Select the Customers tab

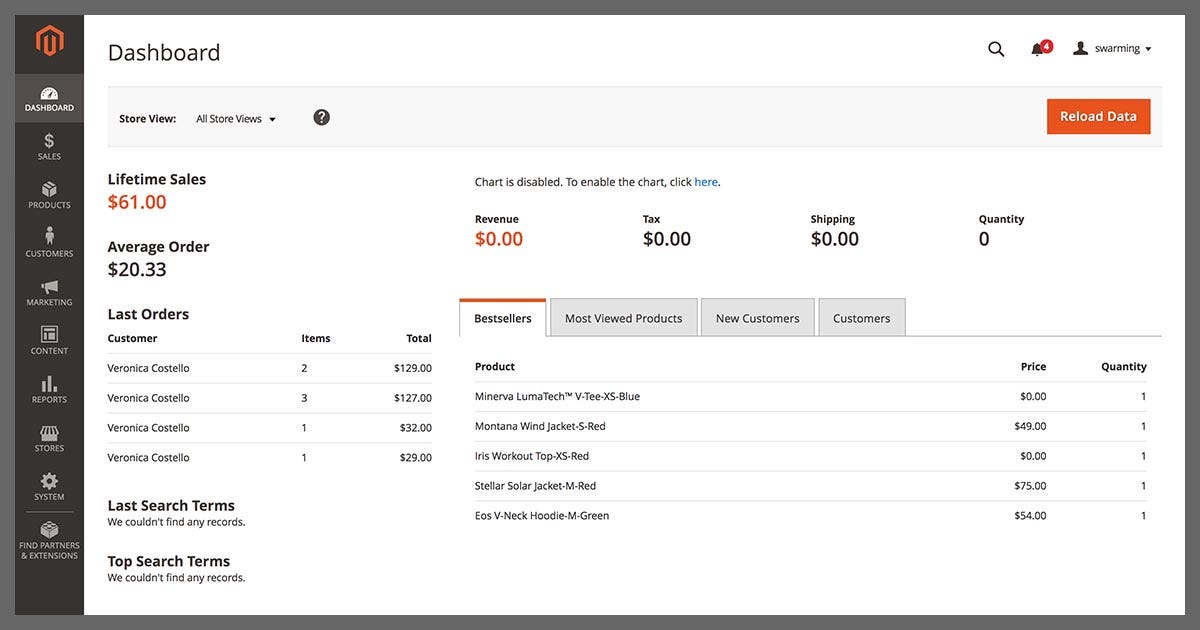pos(861,318)
